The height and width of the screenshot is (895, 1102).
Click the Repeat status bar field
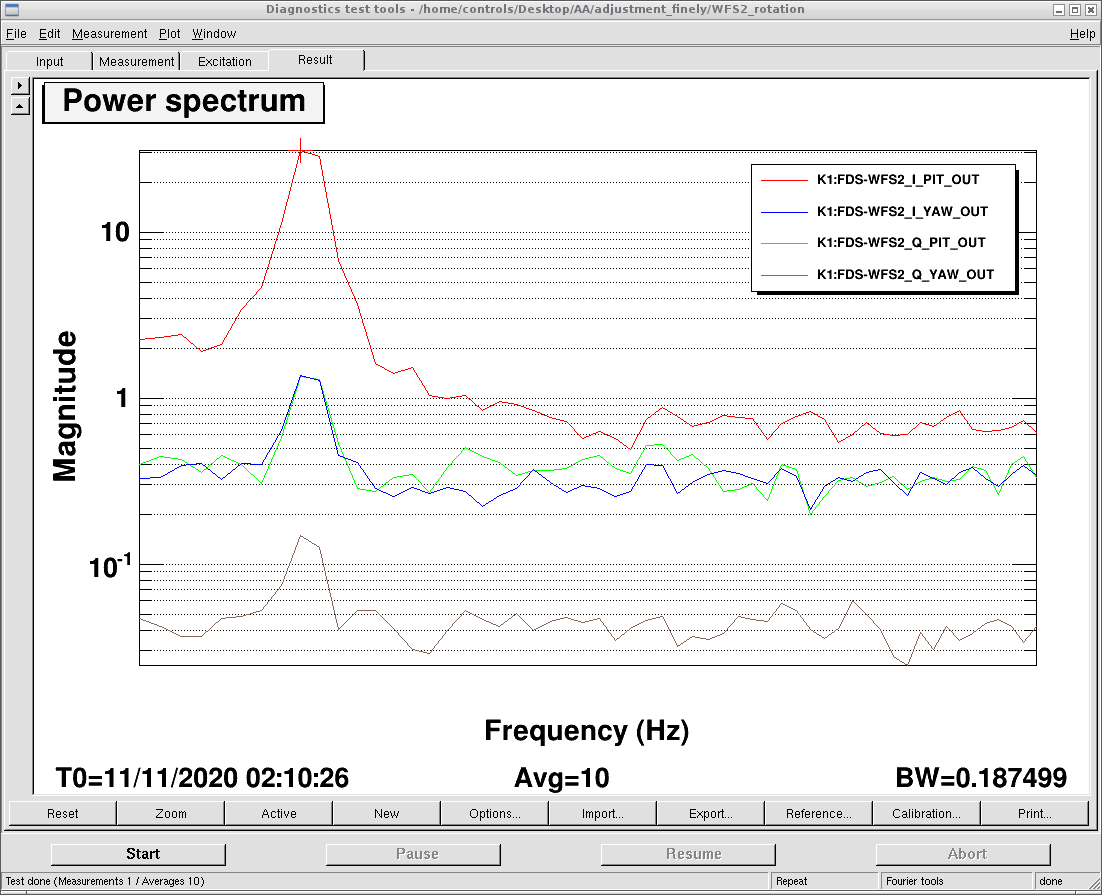pyautogui.click(x=825, y=881)
